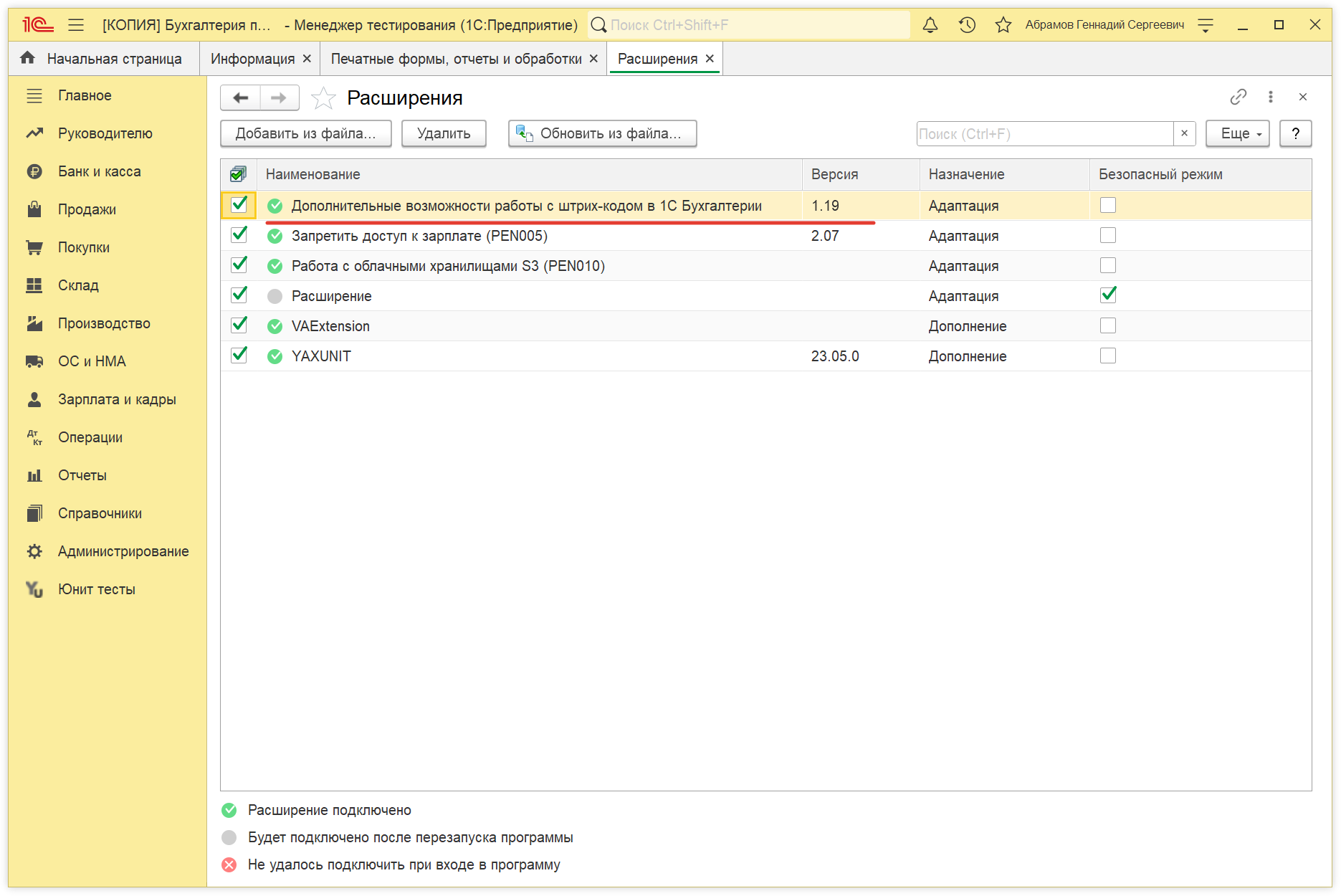Screen dimensions: 1341x896
Task: Enable safe mode for Дополнительные возможности row
Action: [1108, 205]
